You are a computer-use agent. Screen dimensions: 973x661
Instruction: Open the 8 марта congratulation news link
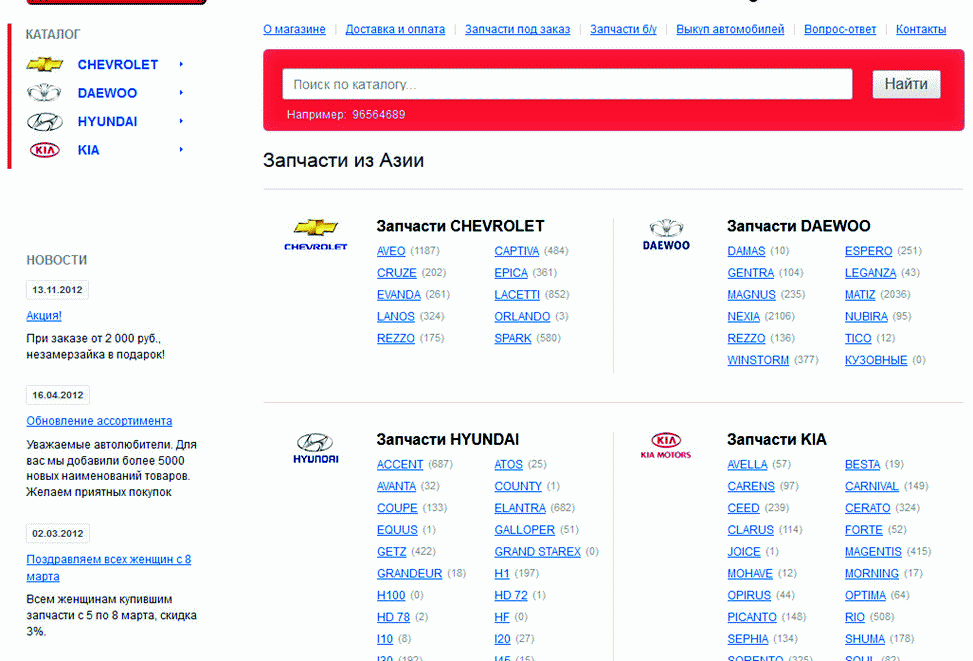[x=109, y=568]
